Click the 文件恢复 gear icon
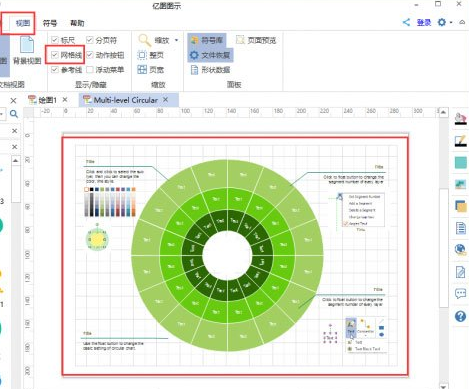 [194, 55]
